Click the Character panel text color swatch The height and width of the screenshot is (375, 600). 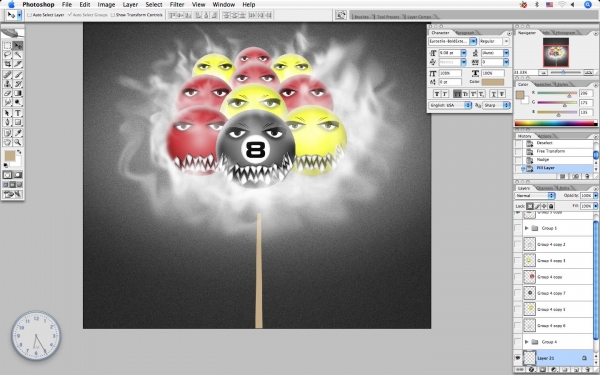pos(493,82)
